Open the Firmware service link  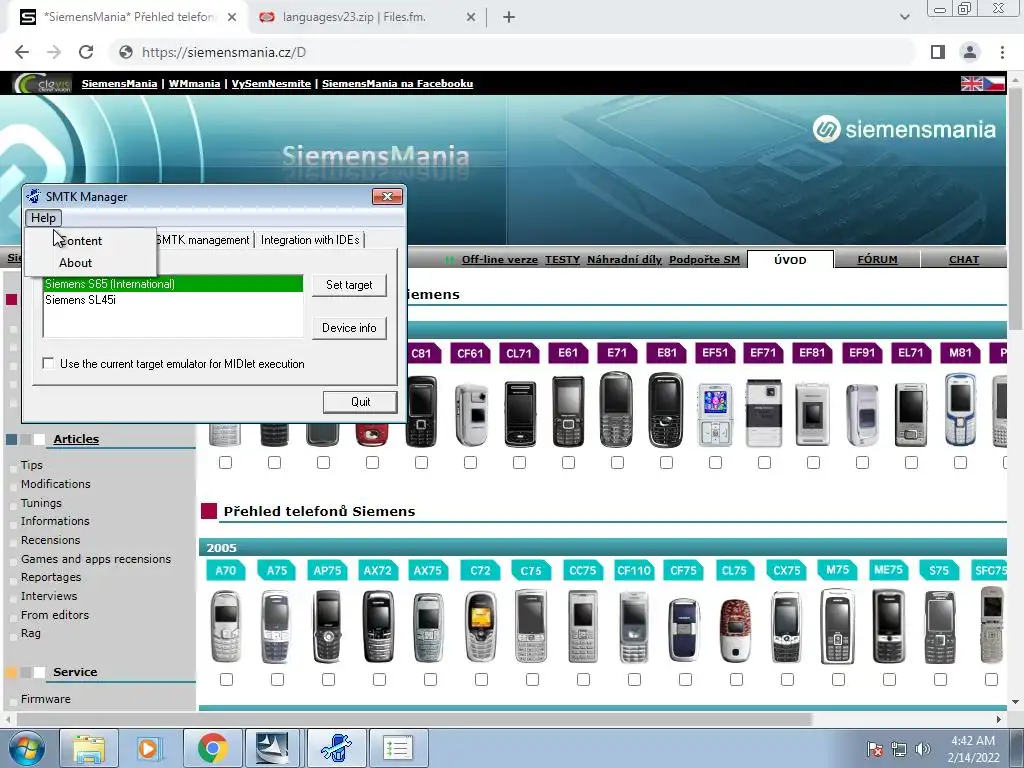tap(46, 699)
